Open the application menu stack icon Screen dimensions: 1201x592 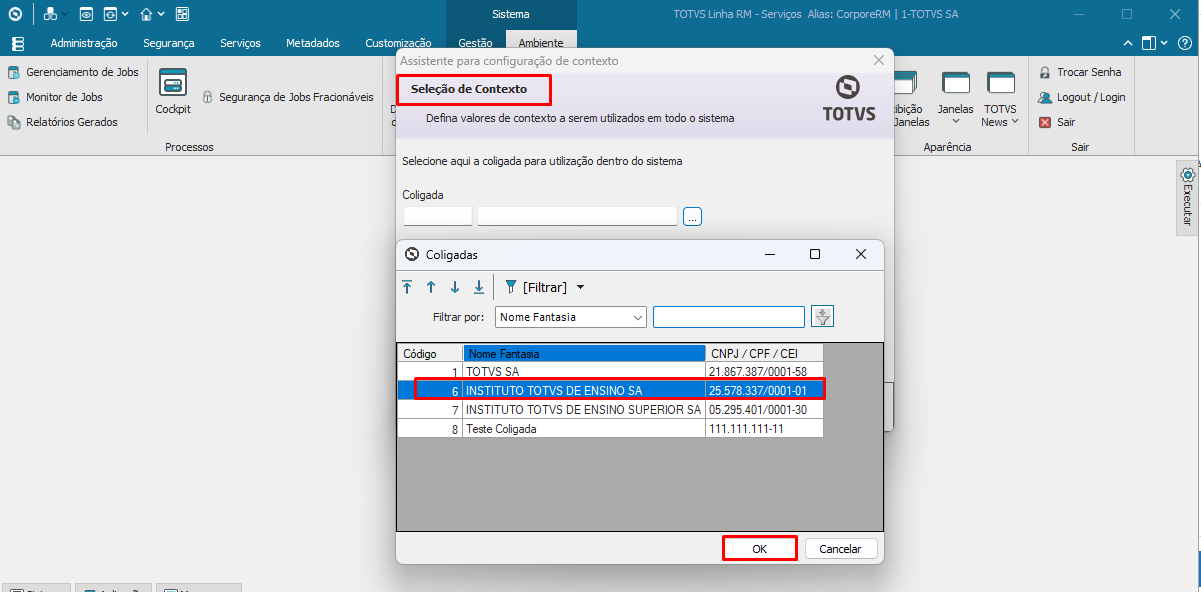click(17, 43)
